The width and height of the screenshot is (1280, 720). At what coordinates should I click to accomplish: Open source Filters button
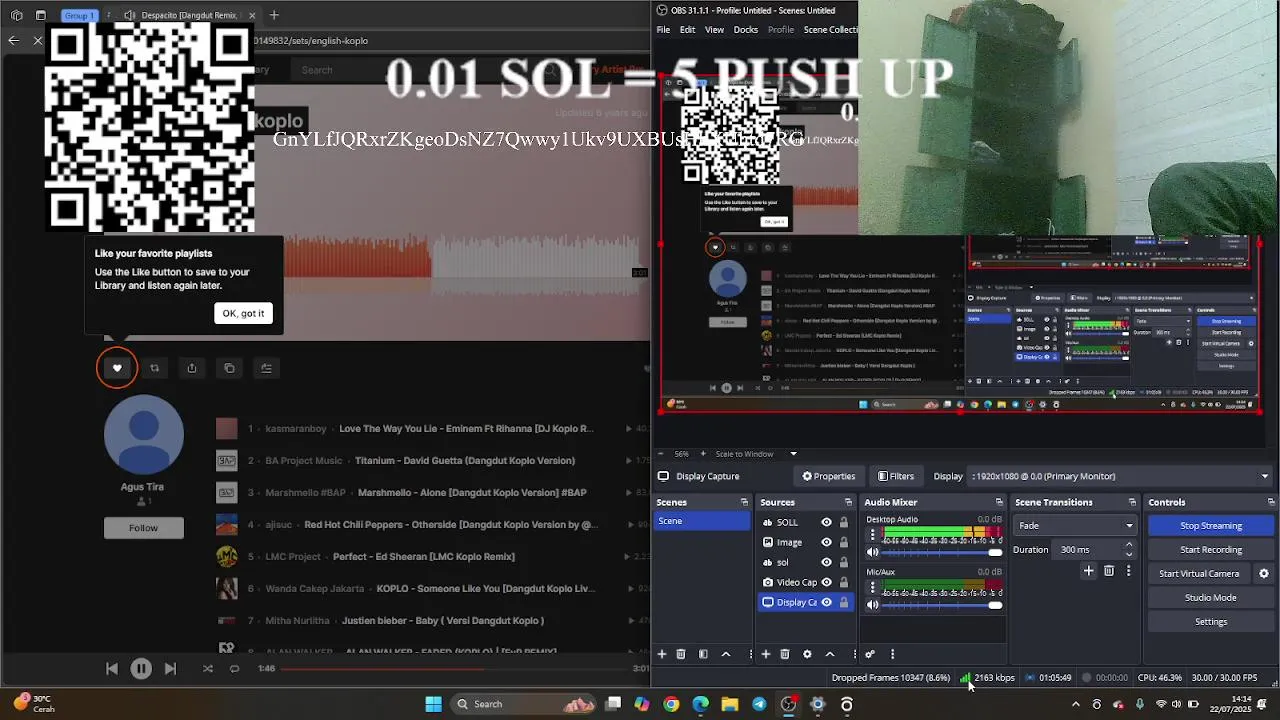895,476
